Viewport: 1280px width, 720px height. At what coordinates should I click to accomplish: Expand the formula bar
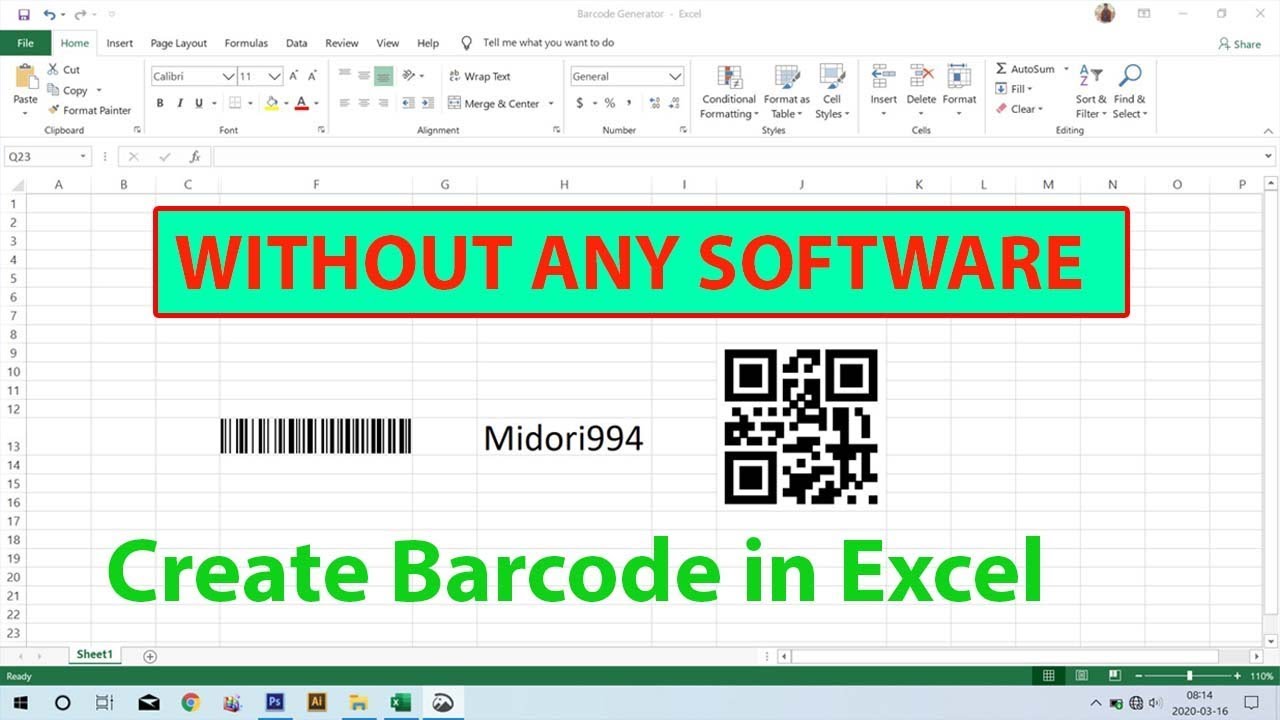1270,157
